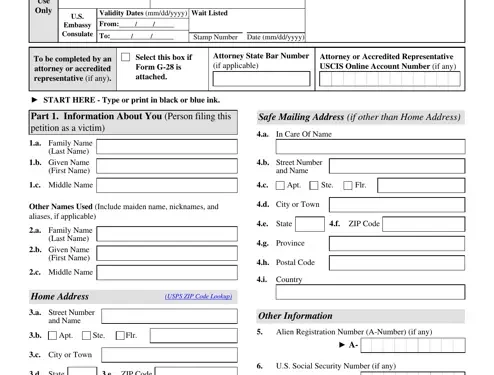Click the 3.a. Street Number and Name field
Image resolution: width=494 pixels, height=375 pixels.
tap(169, 316)
